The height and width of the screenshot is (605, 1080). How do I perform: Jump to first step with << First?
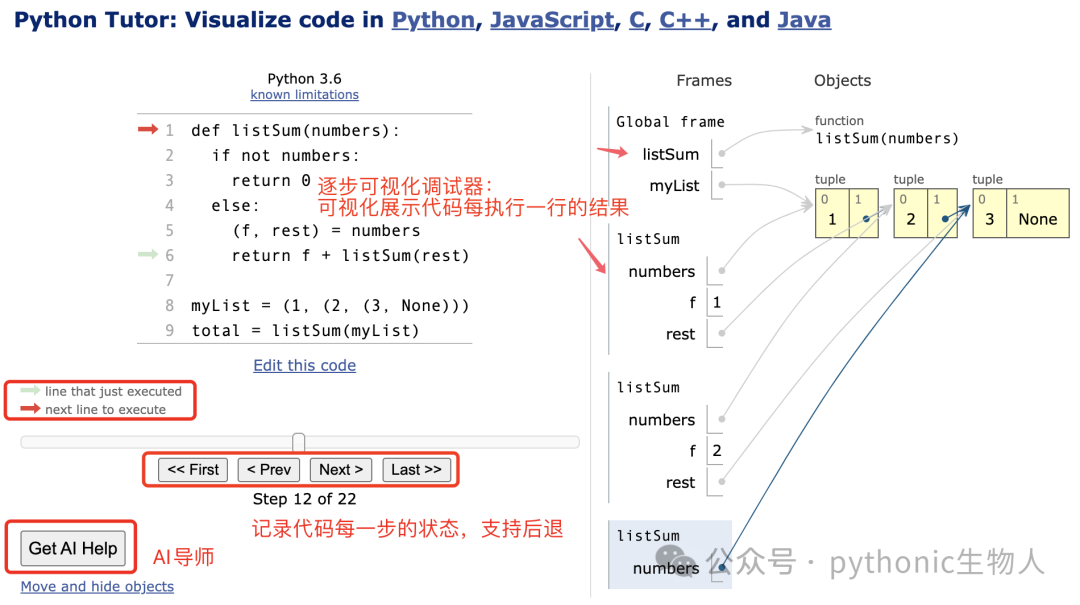[x=193, y=470]
